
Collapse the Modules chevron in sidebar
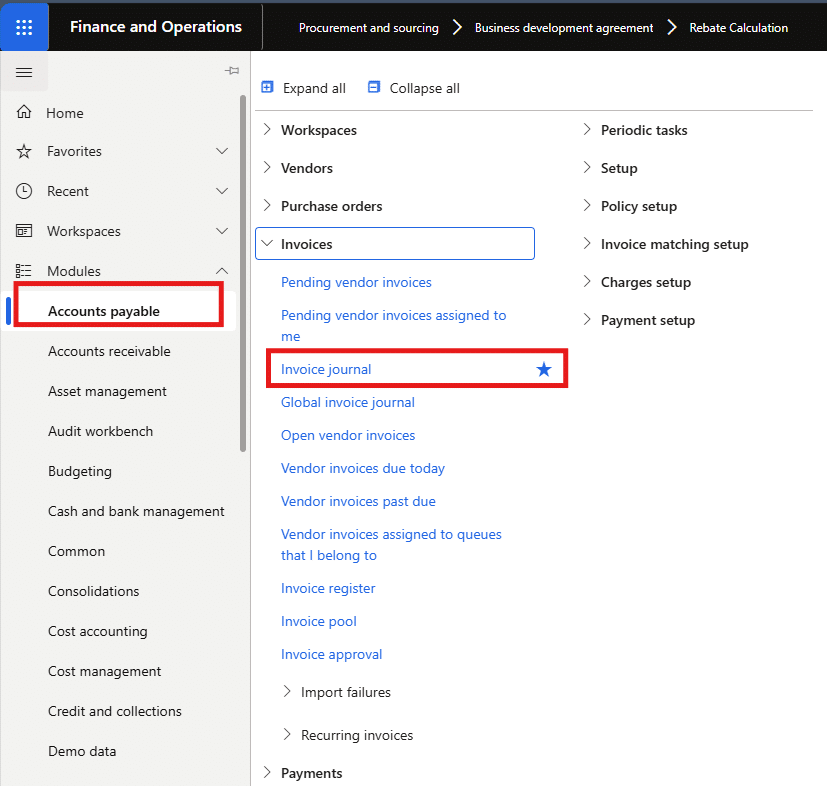[222, 271]
